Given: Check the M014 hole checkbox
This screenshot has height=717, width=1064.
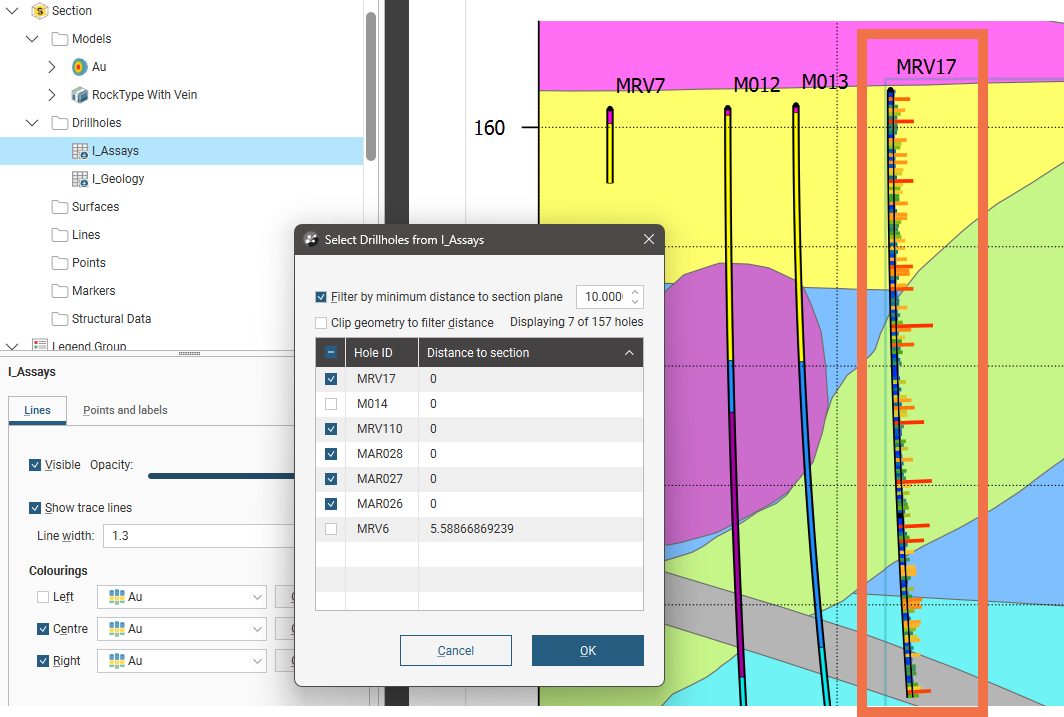Looking at the screenshot, I should tap(331, 404).
